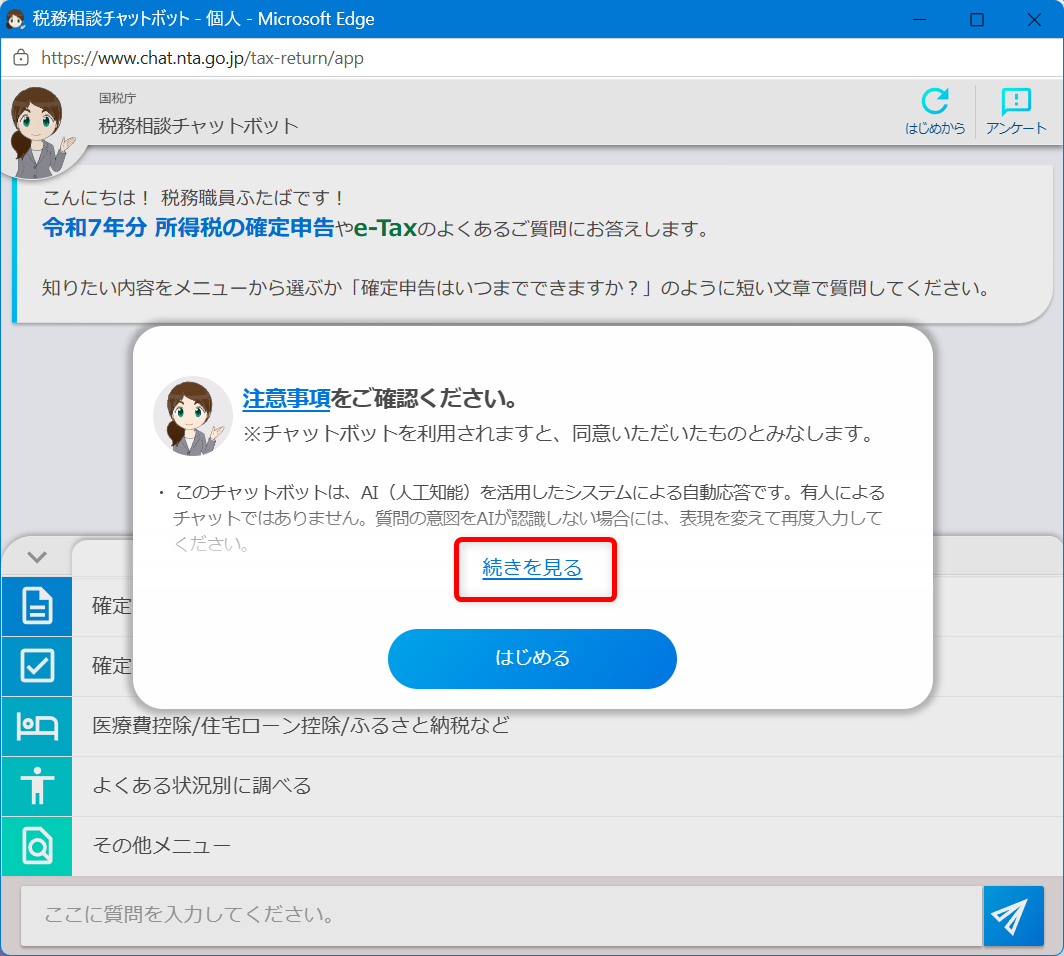
Task: Click the bed icon for 医療費控除
Action: click(x=37, y=726)
